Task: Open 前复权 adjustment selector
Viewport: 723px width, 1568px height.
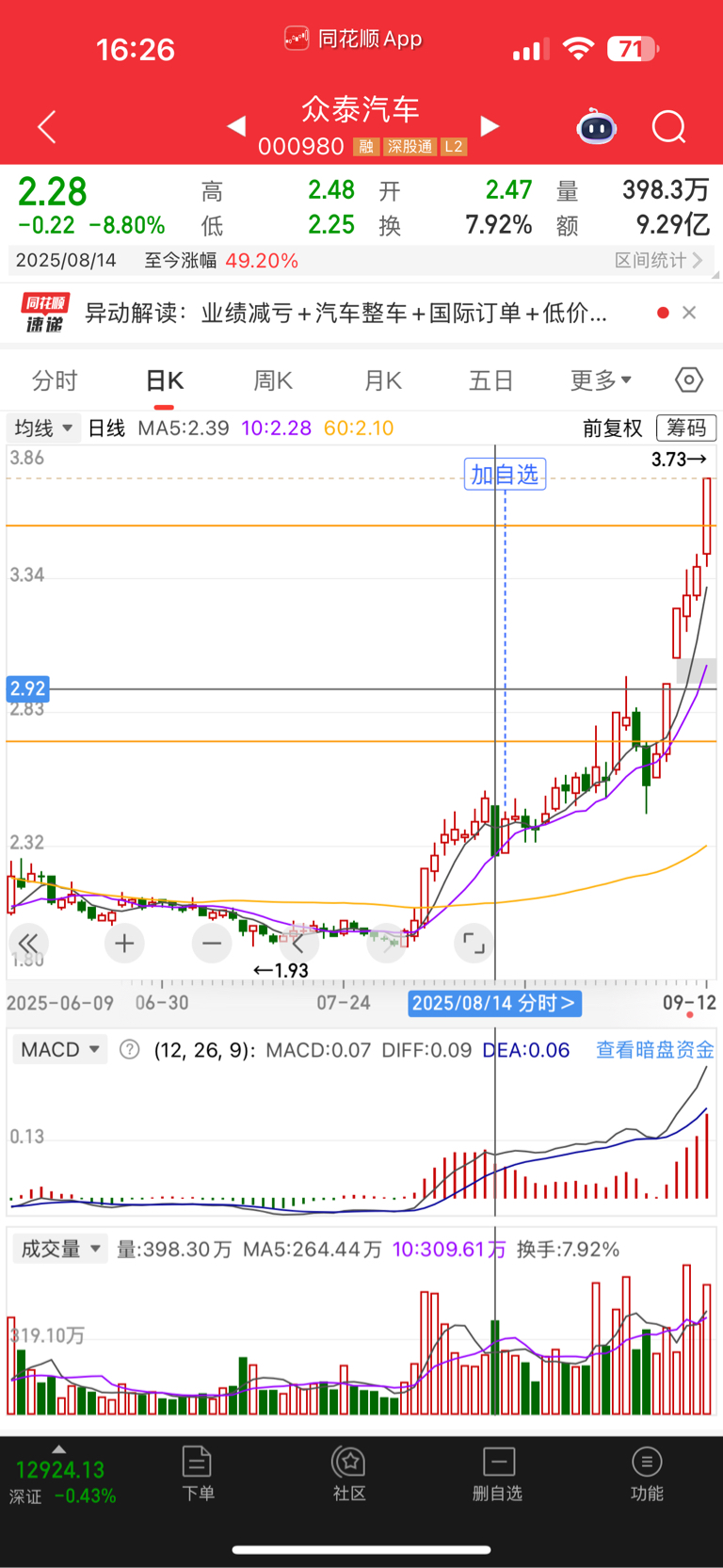Action: tap(612, 428)
